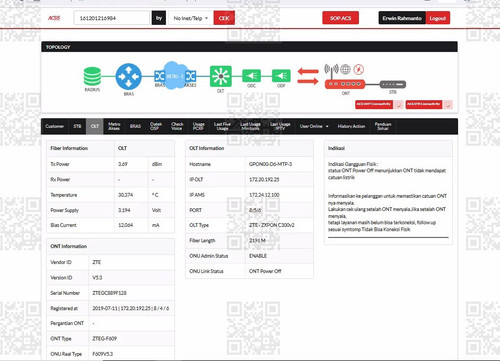Click the blue BRAS router icon
The image size is (500, 361).
pyautogui.click(x=129, y=77)
